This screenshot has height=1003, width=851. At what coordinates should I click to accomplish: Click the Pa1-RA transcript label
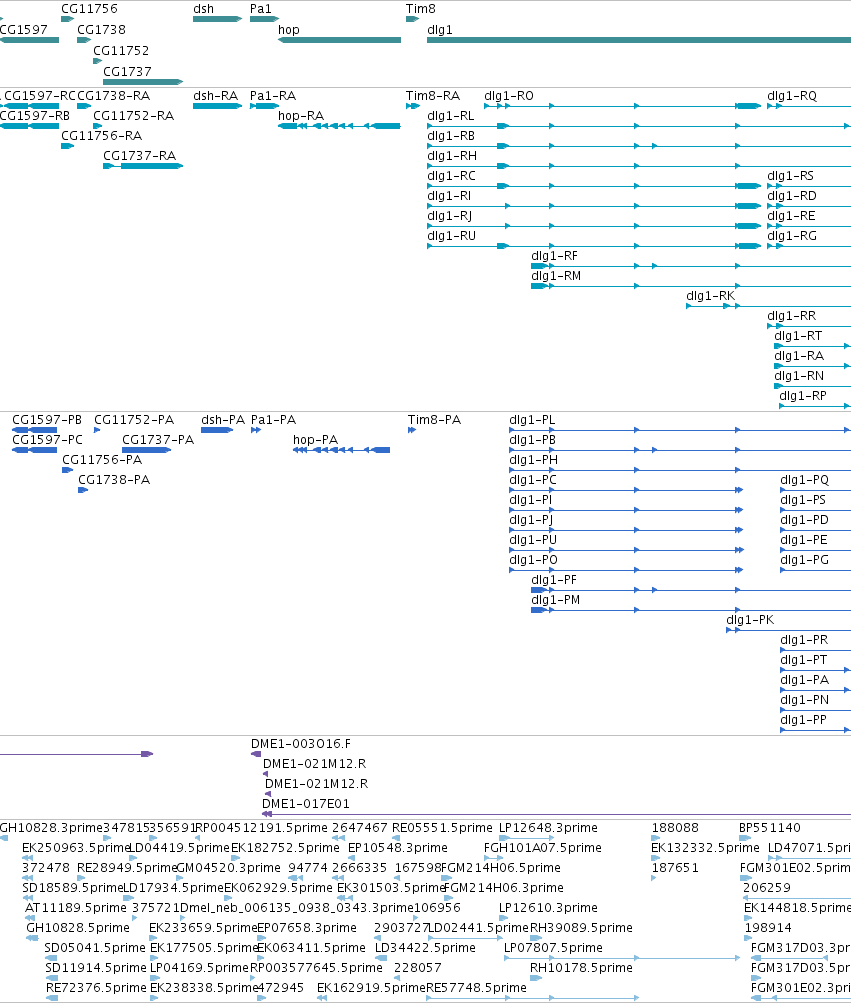pyautogui.click(x=273, y=96)
